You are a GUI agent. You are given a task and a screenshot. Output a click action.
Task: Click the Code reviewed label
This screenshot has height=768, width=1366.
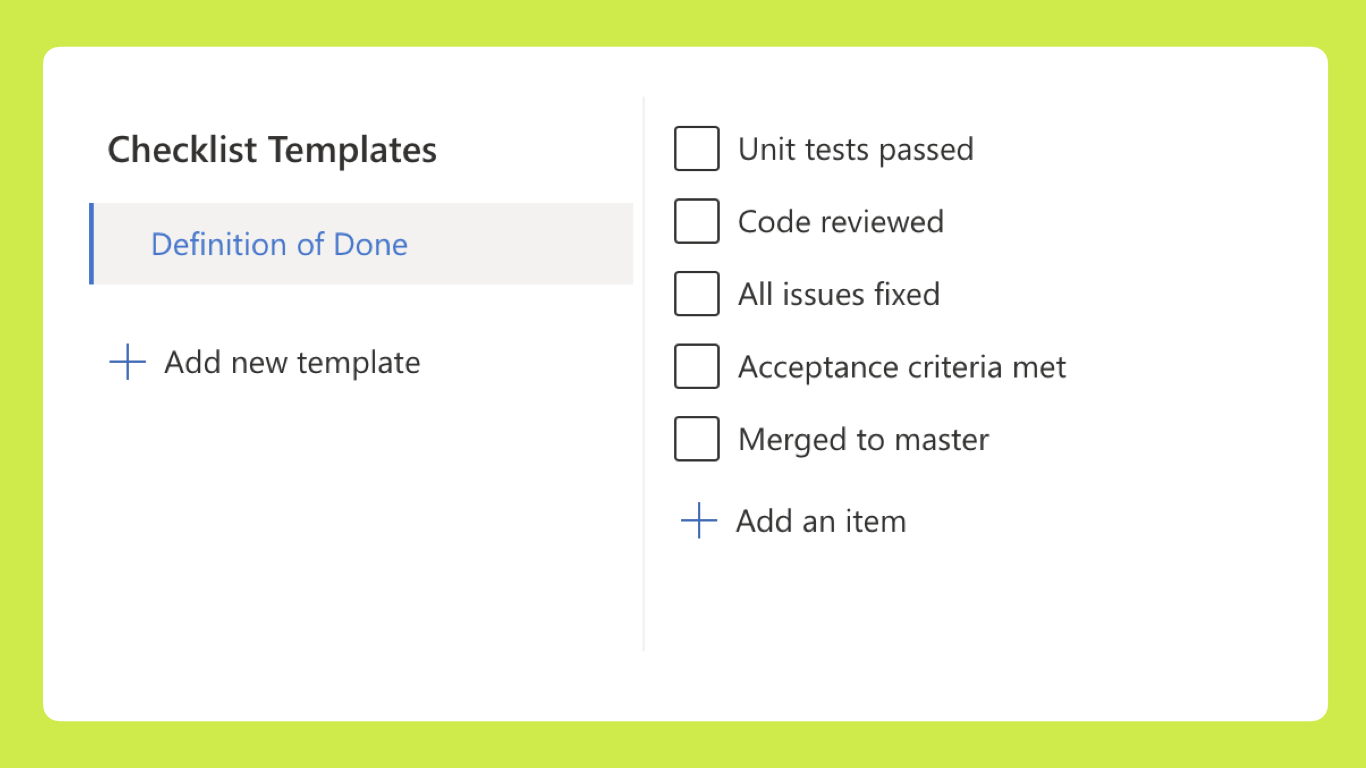pos(840,221)
